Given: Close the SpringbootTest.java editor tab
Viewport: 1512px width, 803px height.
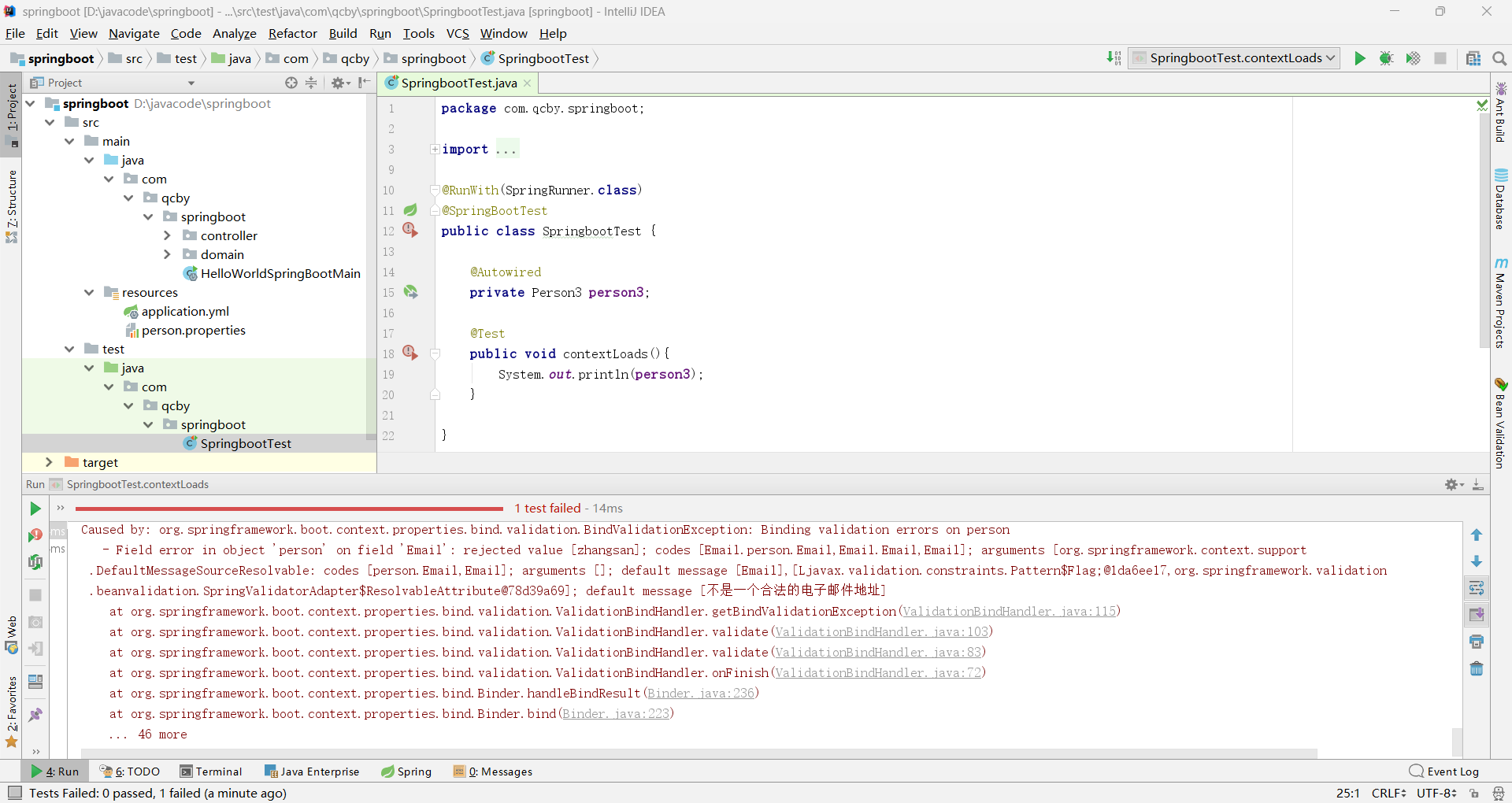Looking at the screenshot, I should 527,83.
